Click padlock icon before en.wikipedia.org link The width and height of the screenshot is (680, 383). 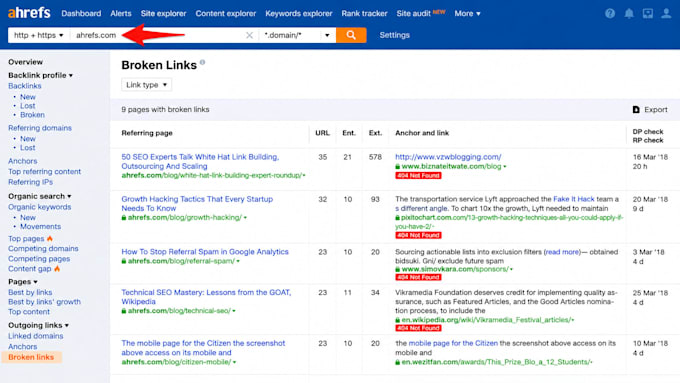click(397, 320)
